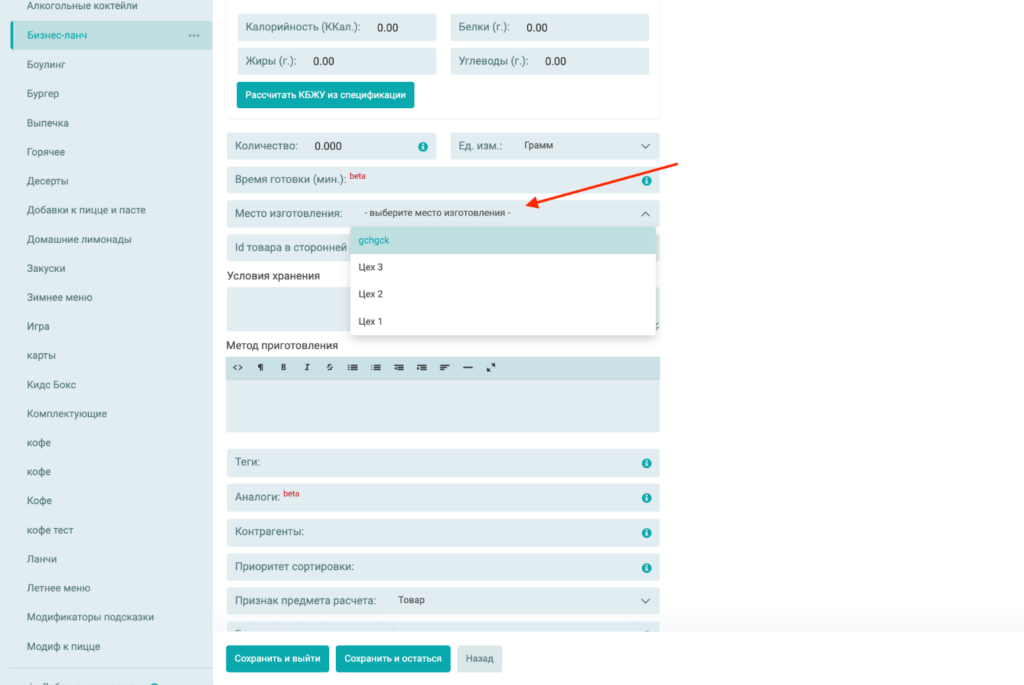Viewport: 1024px width, 685px height.
Task: Click info icon for Контрагенты field
Action: (647, 533)
